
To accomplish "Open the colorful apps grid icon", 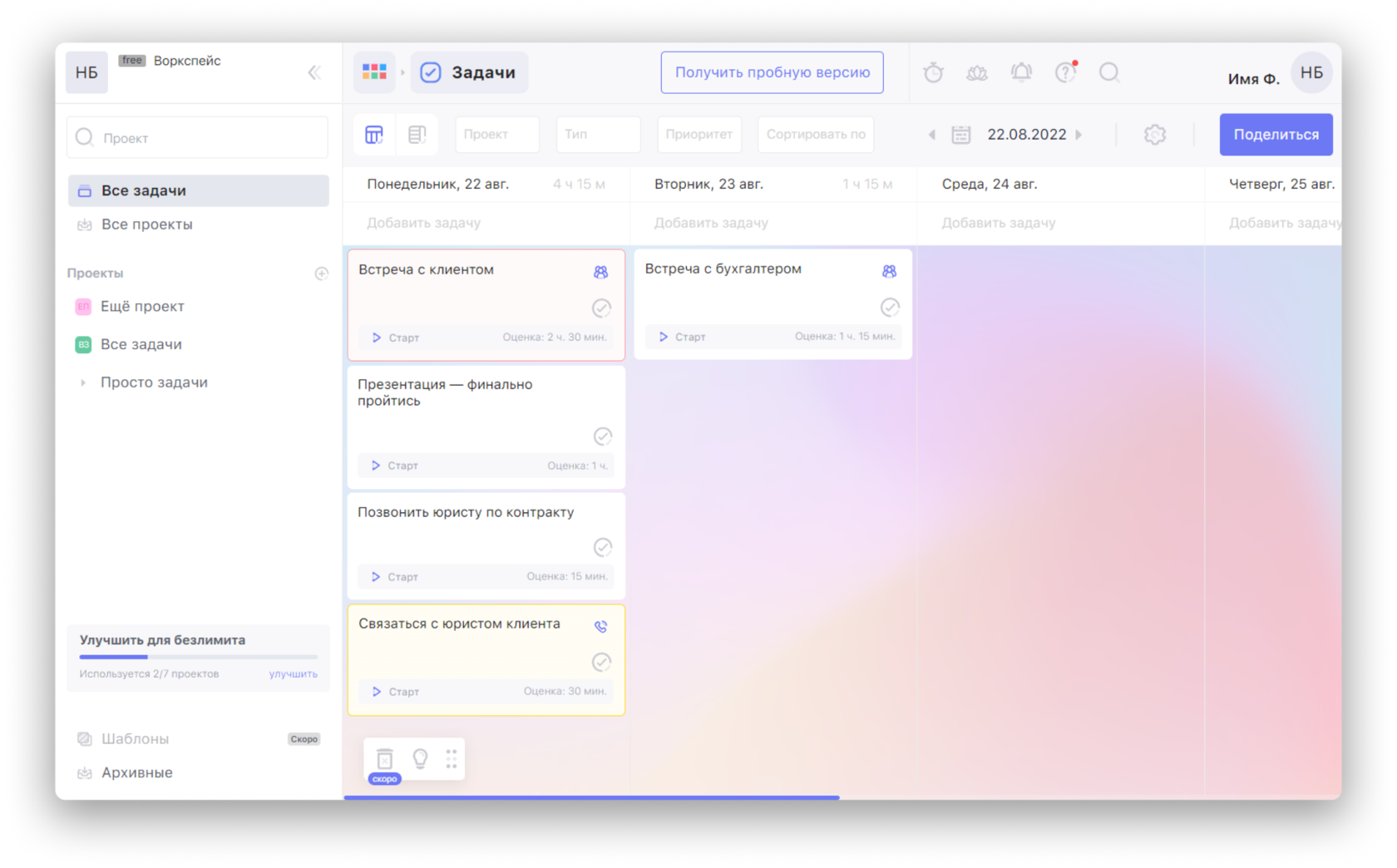I will (x=374, y=72).
